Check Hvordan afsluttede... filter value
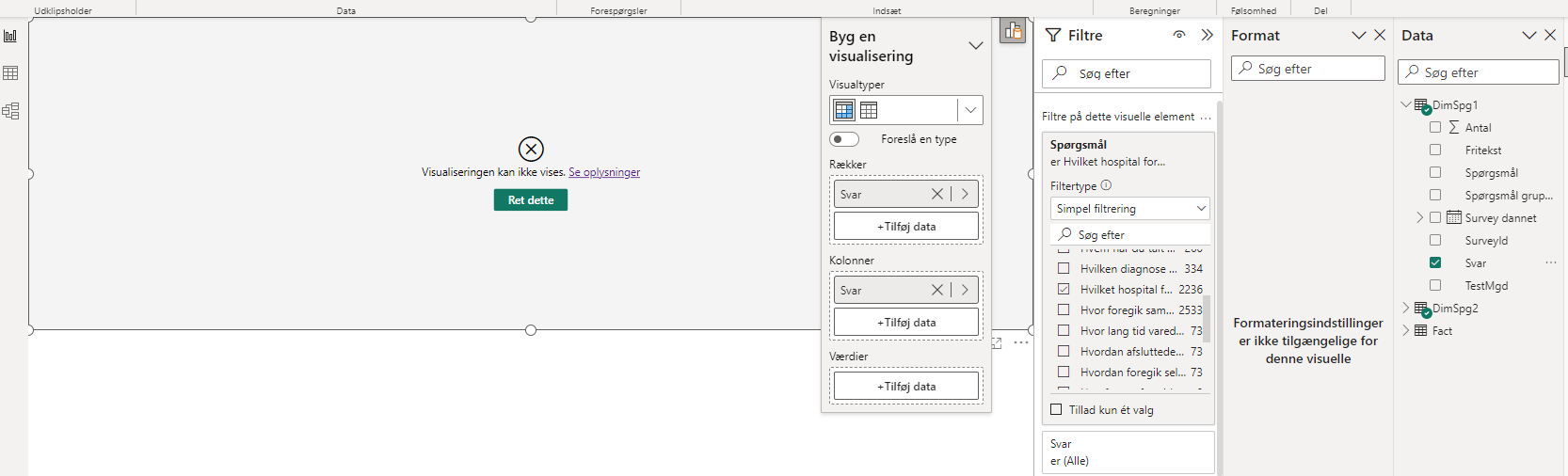1568x476 pixels. (x=1064, y=351)
